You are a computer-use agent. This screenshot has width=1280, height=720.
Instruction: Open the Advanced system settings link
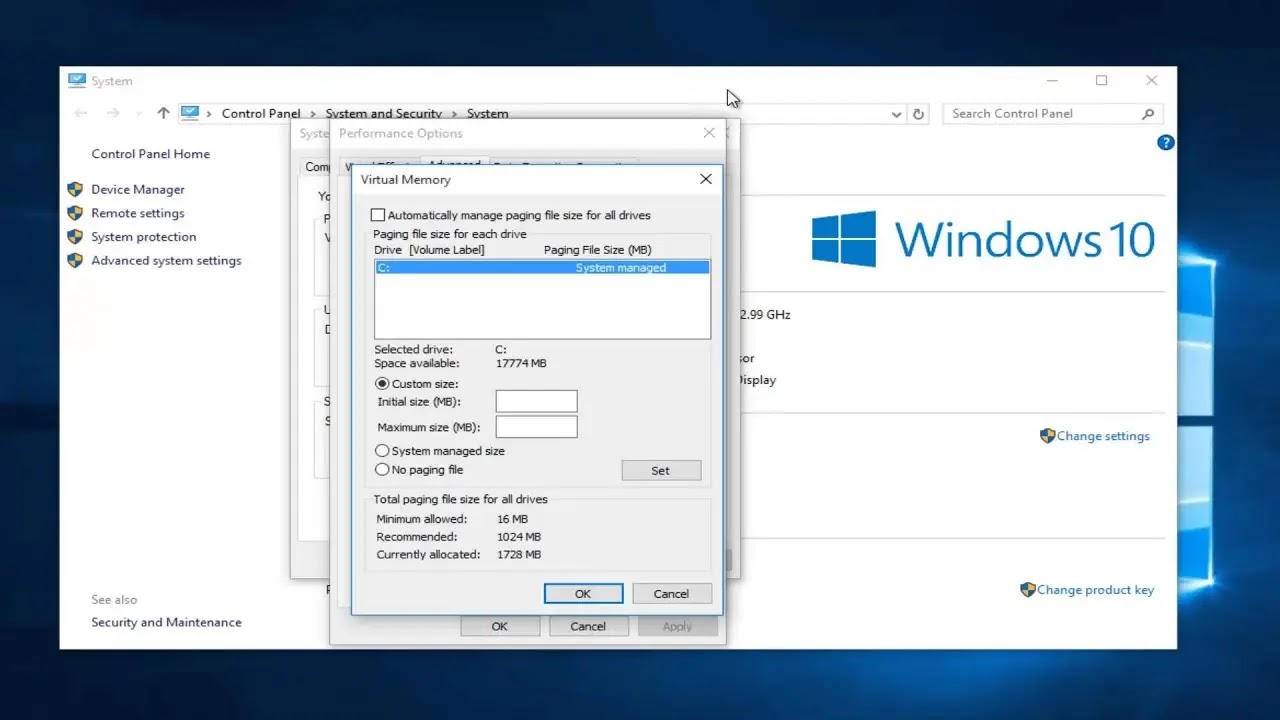point(166,261)
